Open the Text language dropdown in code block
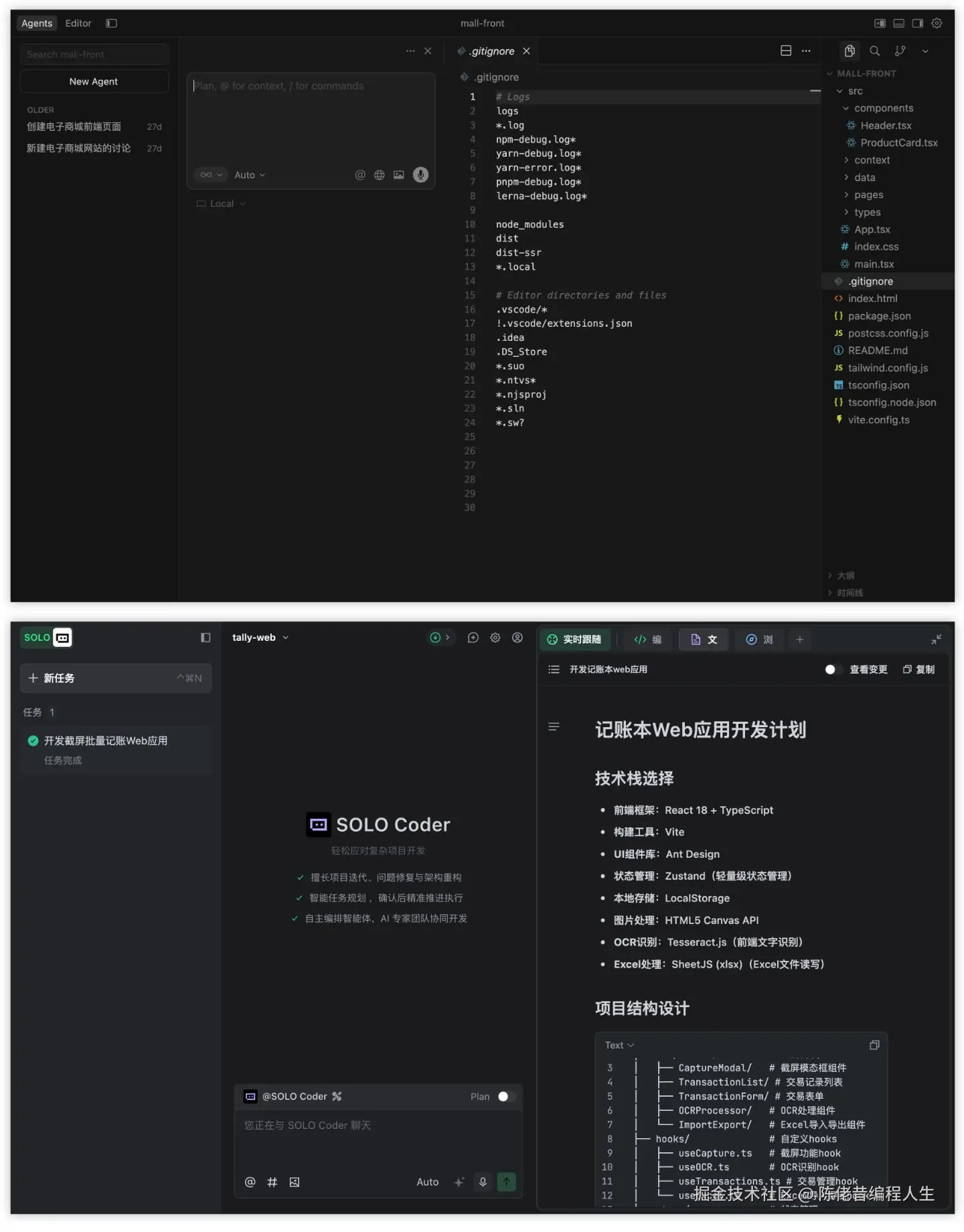Screen dimensions: 964x1232 (x=619, y=1046)
